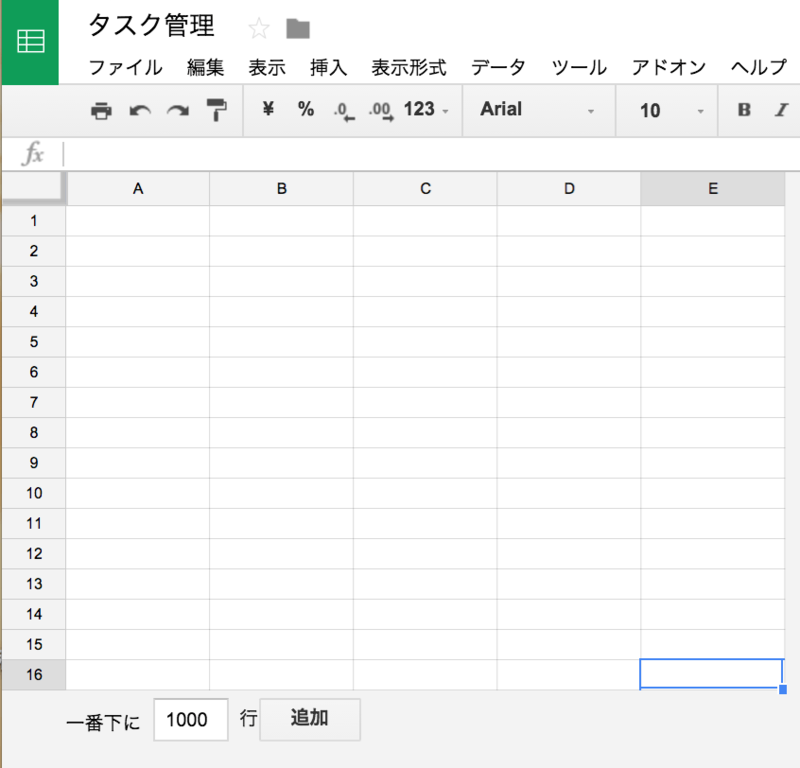
Task: Click the paint format tool
Action: (x=215, y=111)
